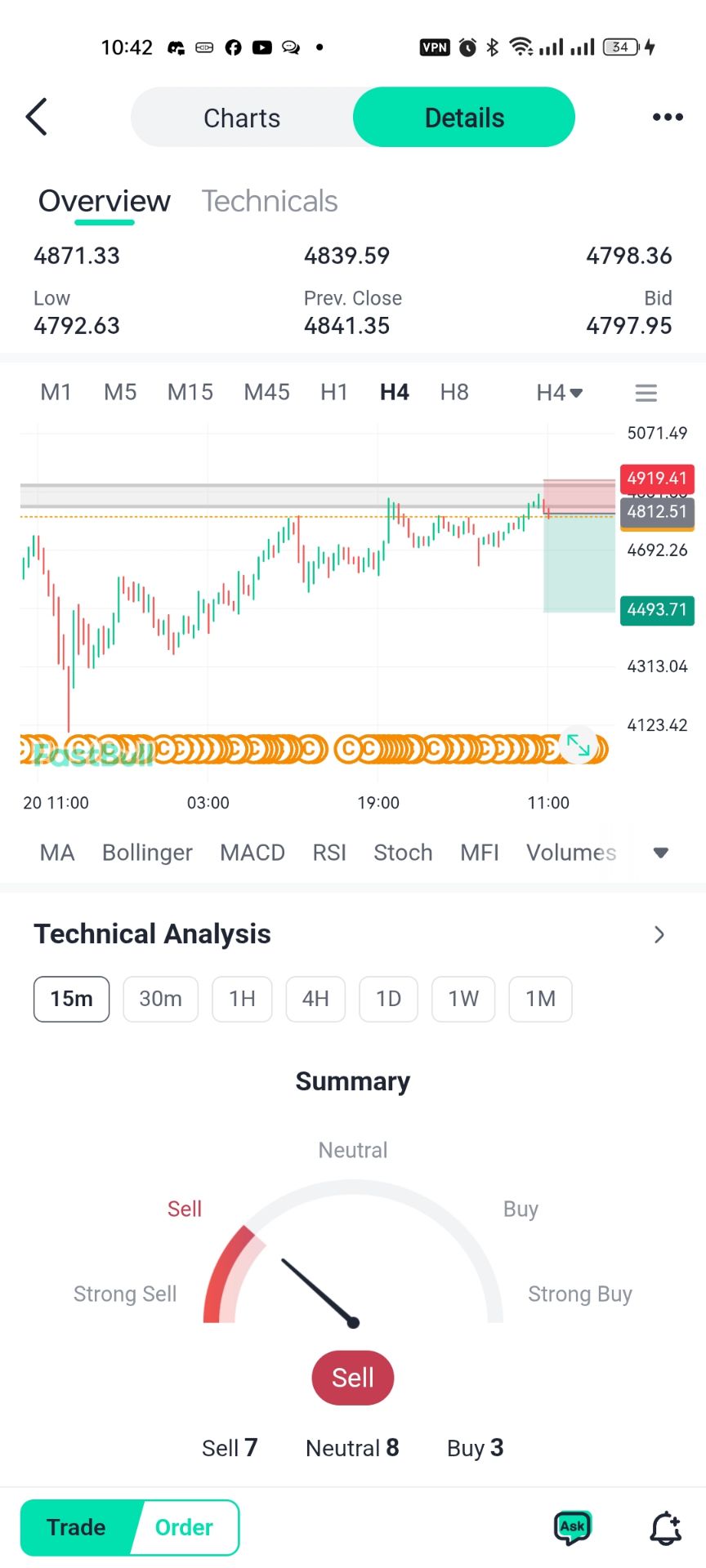Select the 4H technical analysis period

click(315, 999)
